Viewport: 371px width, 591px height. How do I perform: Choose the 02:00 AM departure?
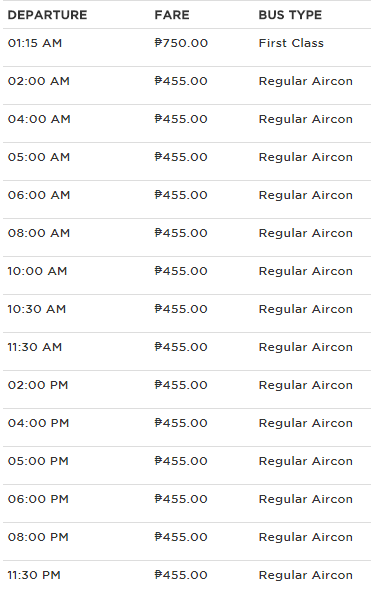(39, 81)
